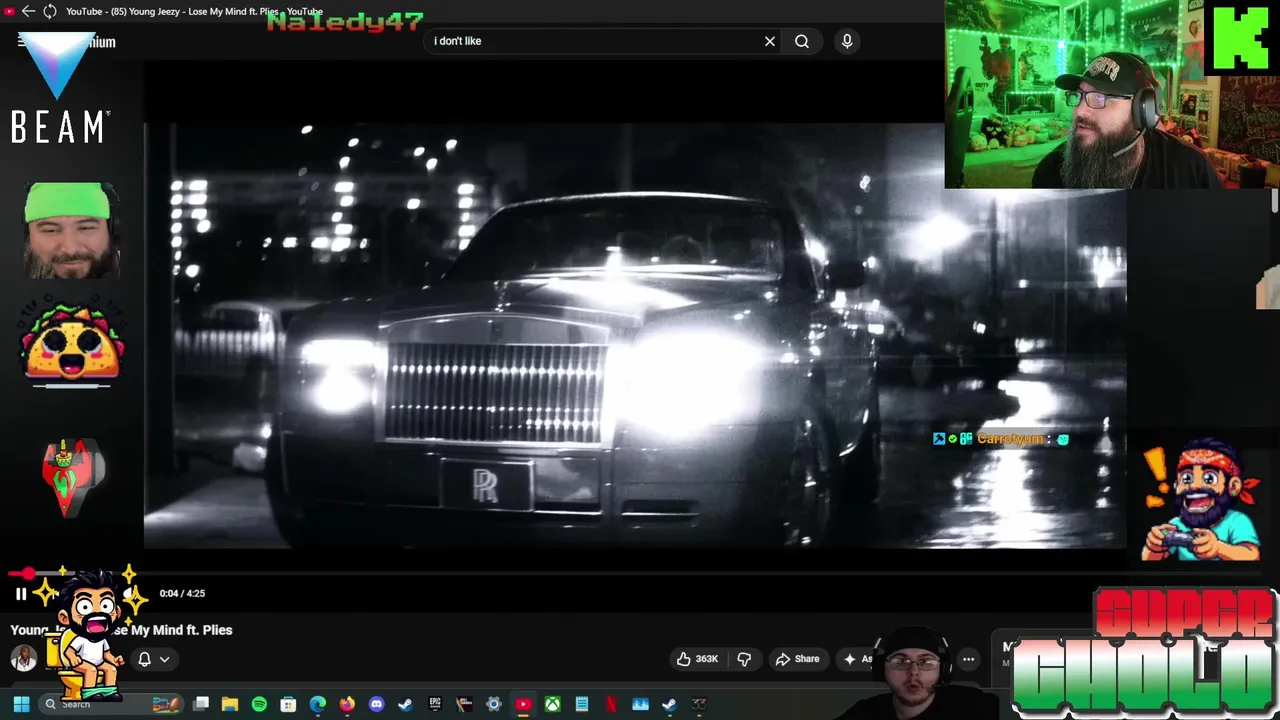
Task: Open Spotify from taskbar
Action: tap(259, 704)
